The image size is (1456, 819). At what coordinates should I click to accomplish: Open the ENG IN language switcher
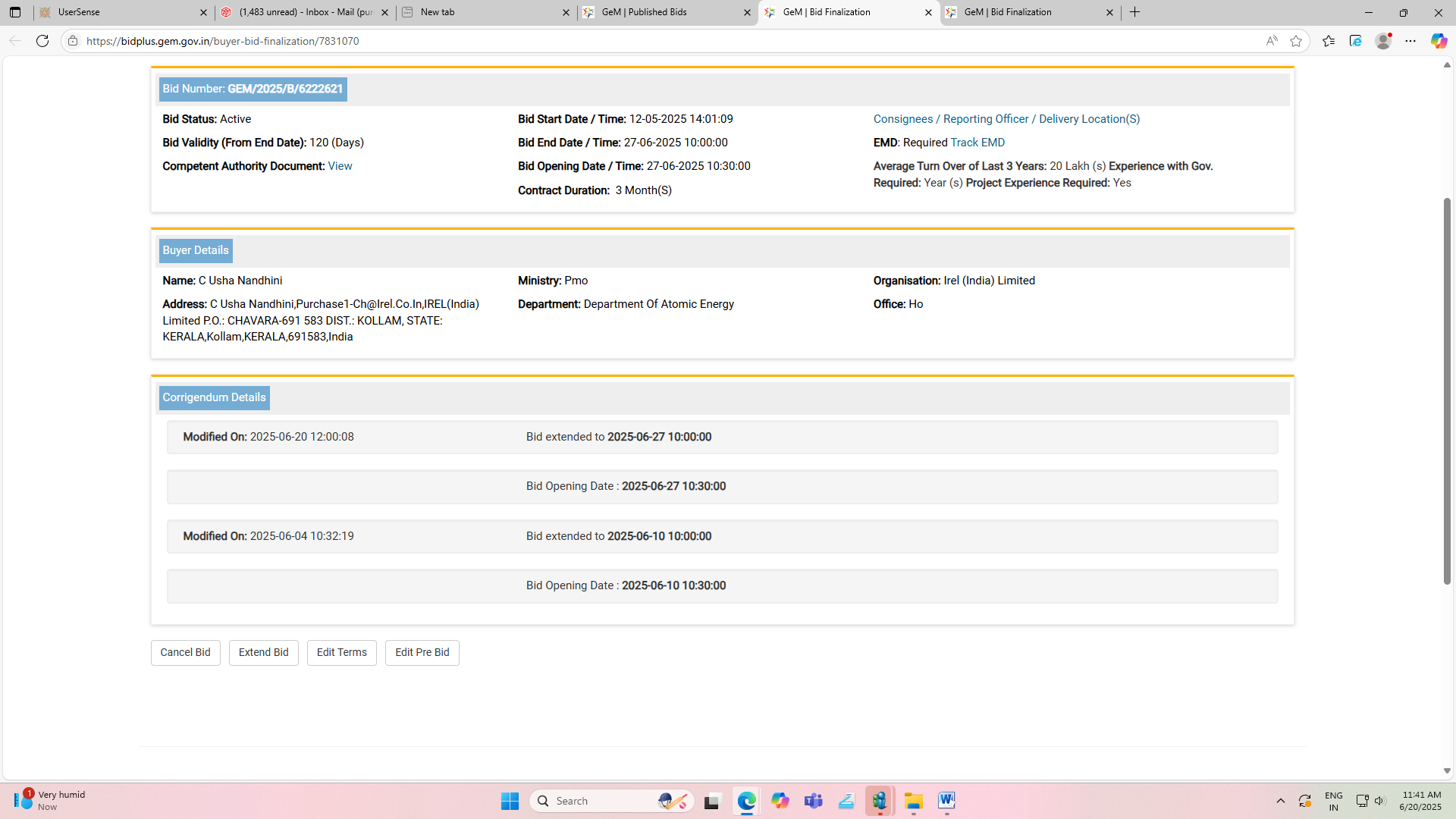(x=1334, y=801)
